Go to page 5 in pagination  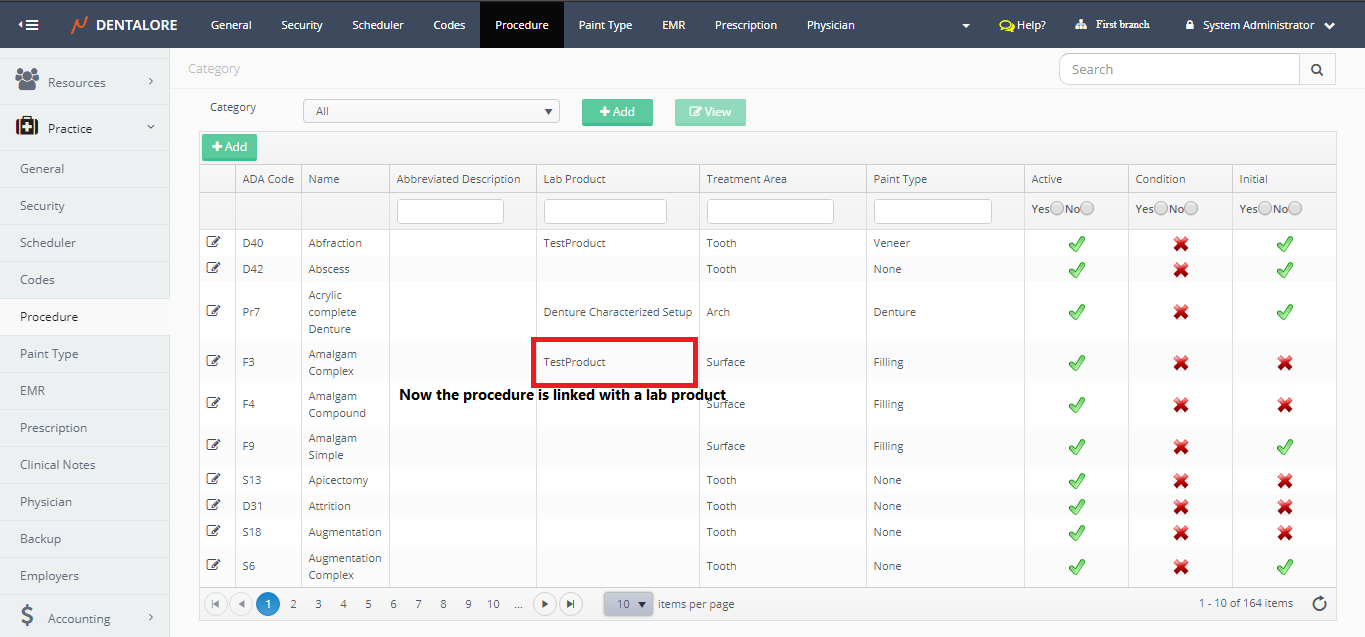pos(368,604)
